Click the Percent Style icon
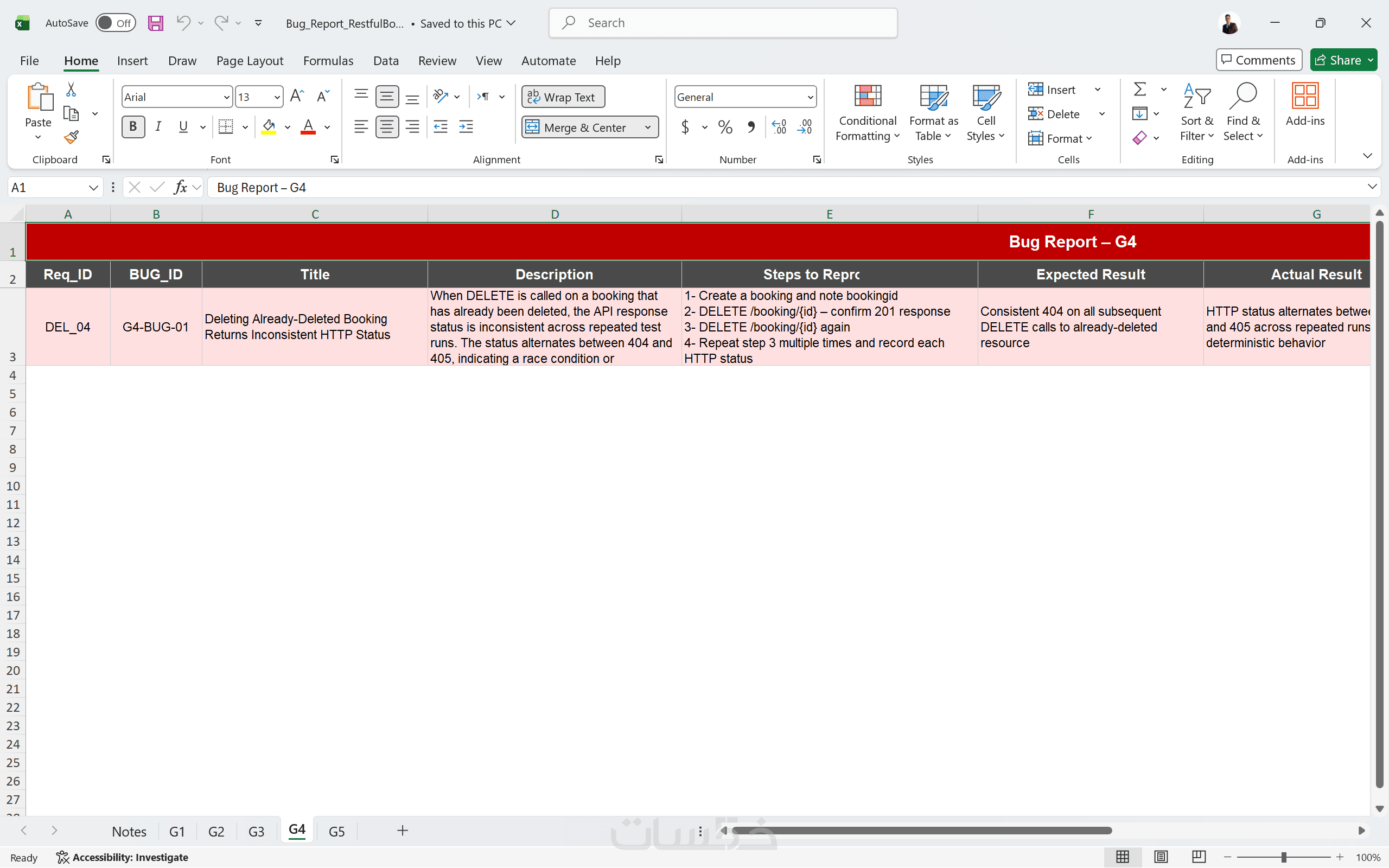This screenshot has height=868, width=1389. 725,127
